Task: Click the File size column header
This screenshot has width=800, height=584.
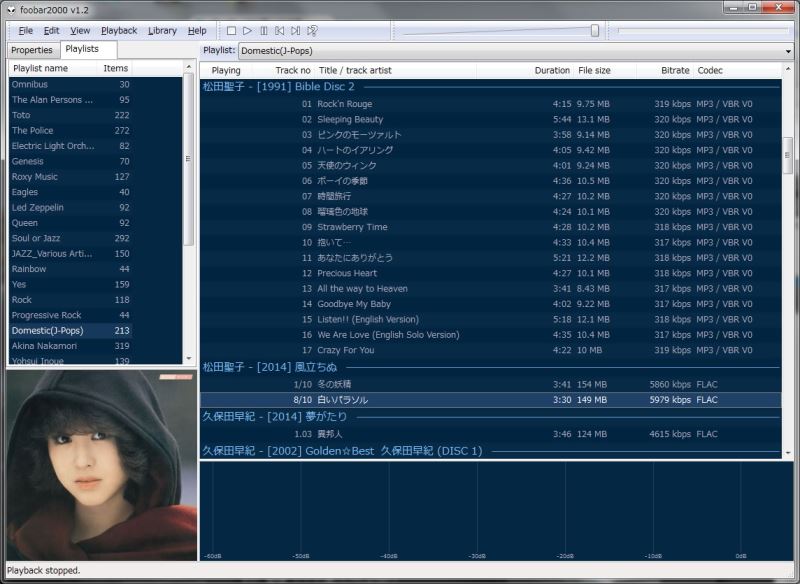Action: click(605, 70)
